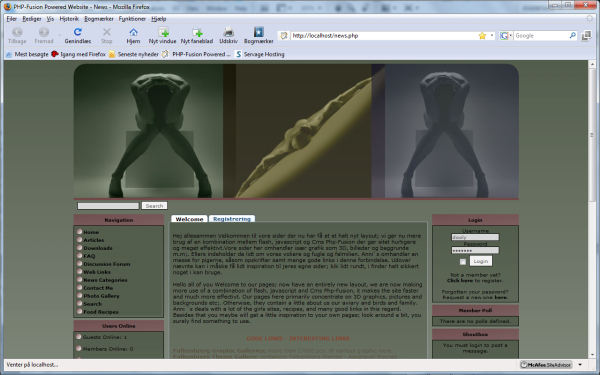Open the Filer menu
600x375 pixels.
tap(11, 19)
